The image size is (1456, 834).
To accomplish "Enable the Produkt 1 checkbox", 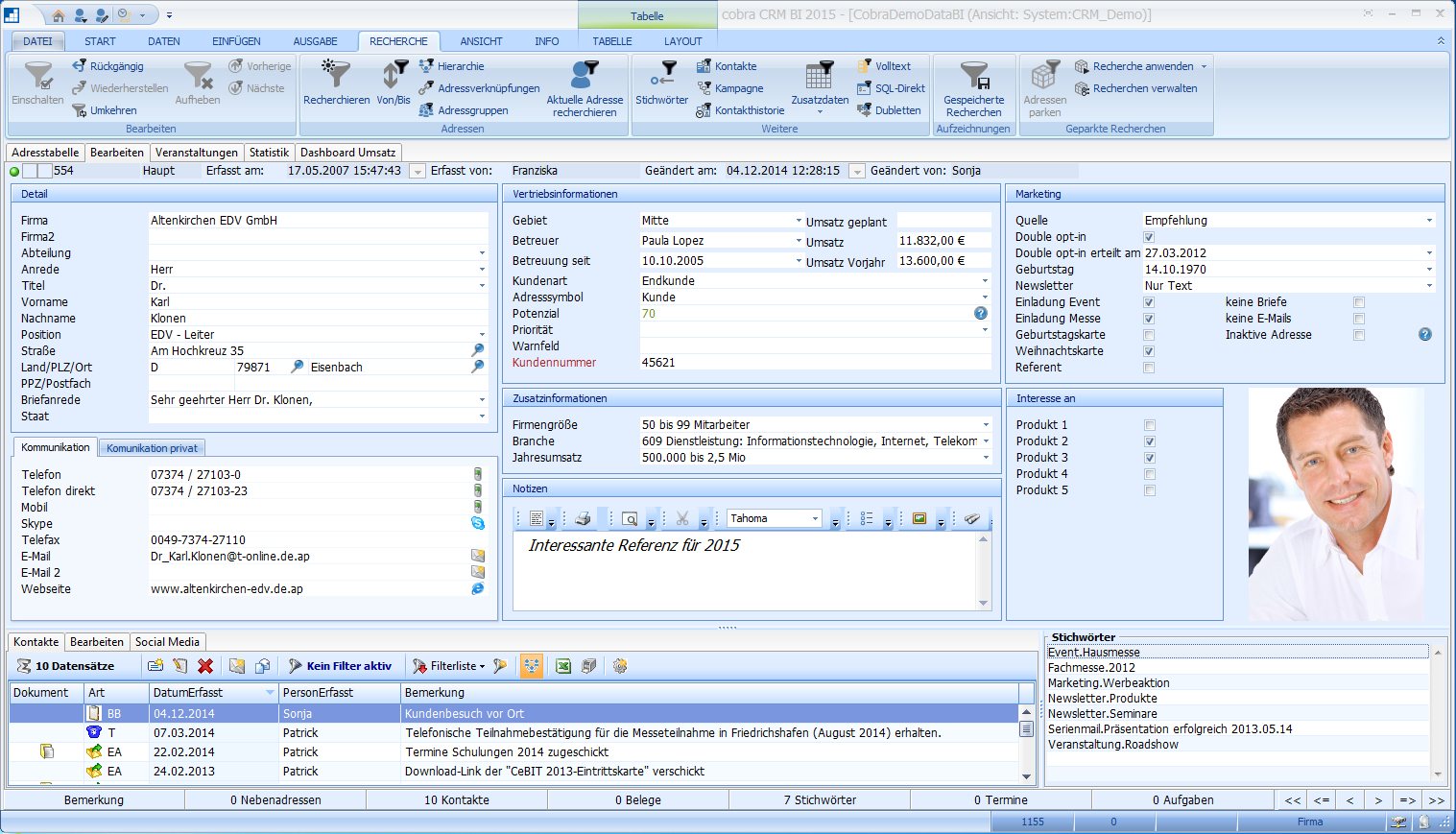I will [x=1150, y=425].
